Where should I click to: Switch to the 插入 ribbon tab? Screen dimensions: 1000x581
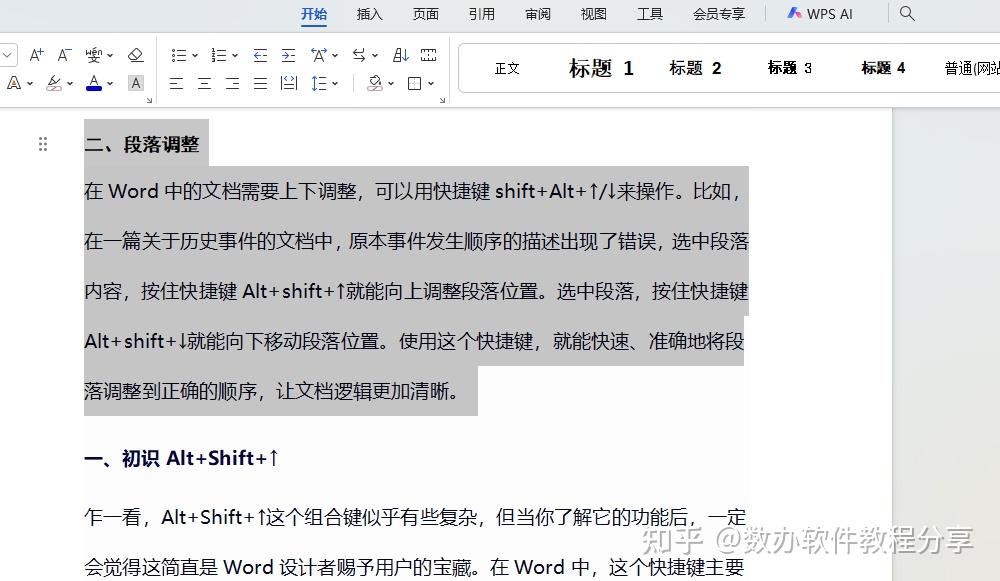(x=369, y=14)
